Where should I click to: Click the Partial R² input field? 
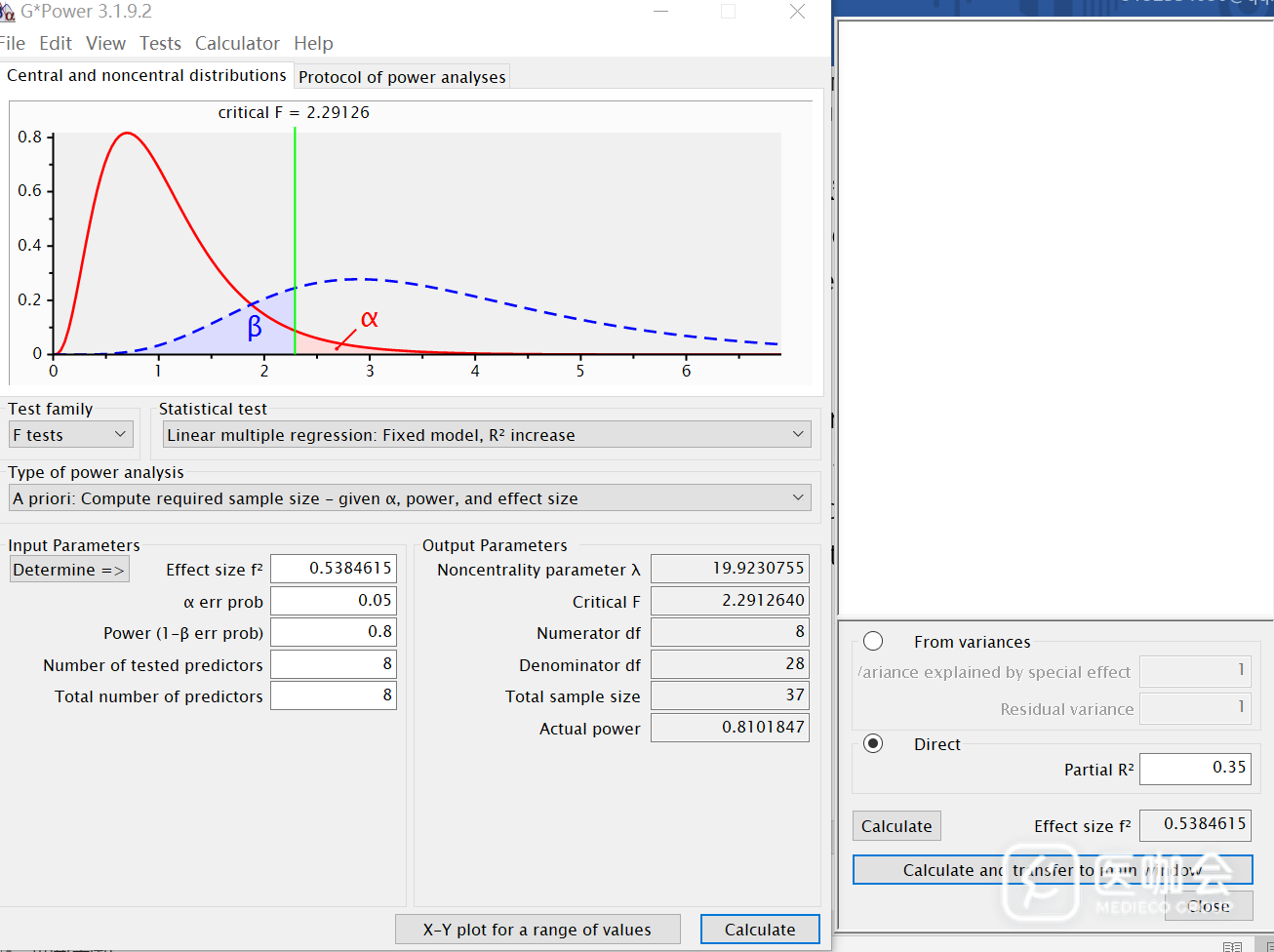1194,769
